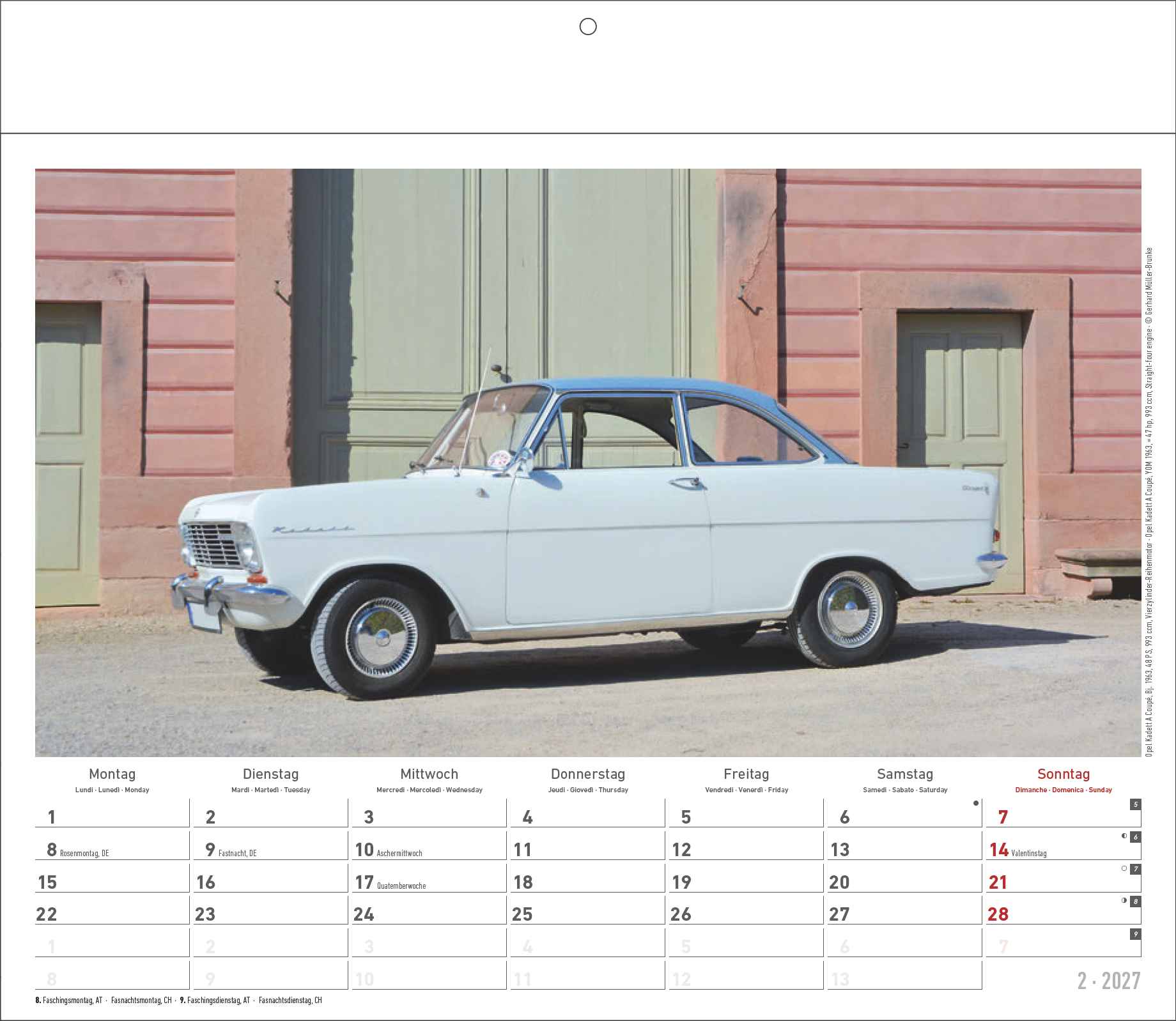1176x1021 pixels.
Task: Click the 'Fasnachtsdienstag, CH' footnote
Action: 290,1001
